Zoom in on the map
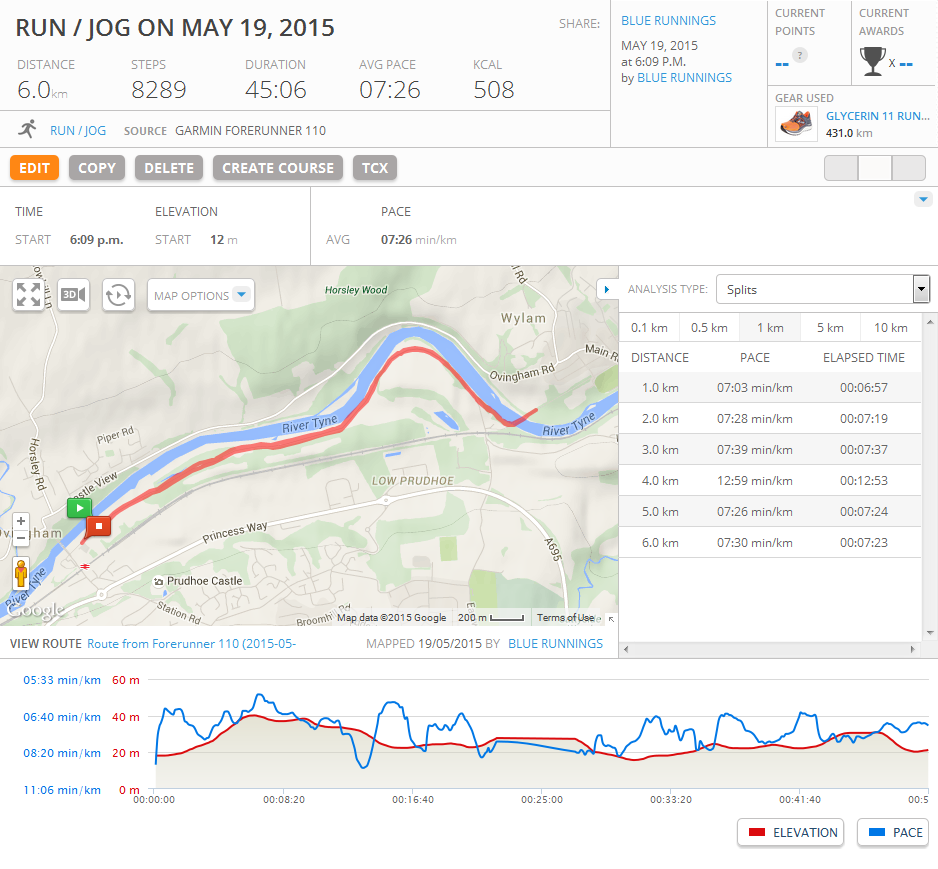 coord(21,521)
